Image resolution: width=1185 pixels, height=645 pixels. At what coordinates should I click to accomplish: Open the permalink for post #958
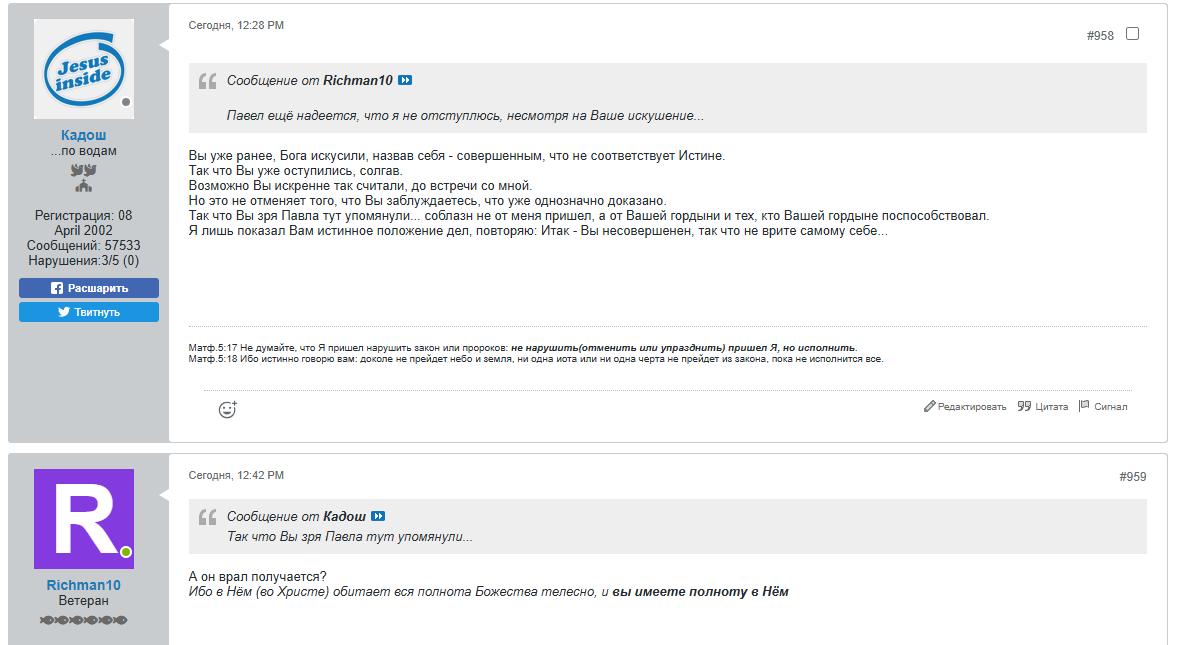pyautogui.click(x=1100, y=36)
